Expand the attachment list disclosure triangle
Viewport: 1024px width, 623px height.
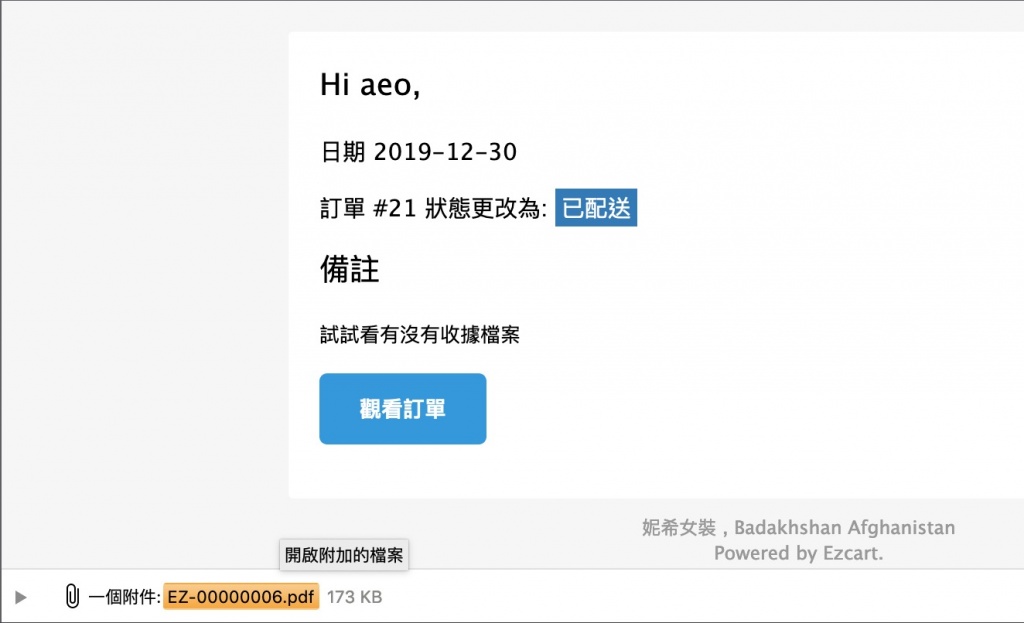pos(21,597)
